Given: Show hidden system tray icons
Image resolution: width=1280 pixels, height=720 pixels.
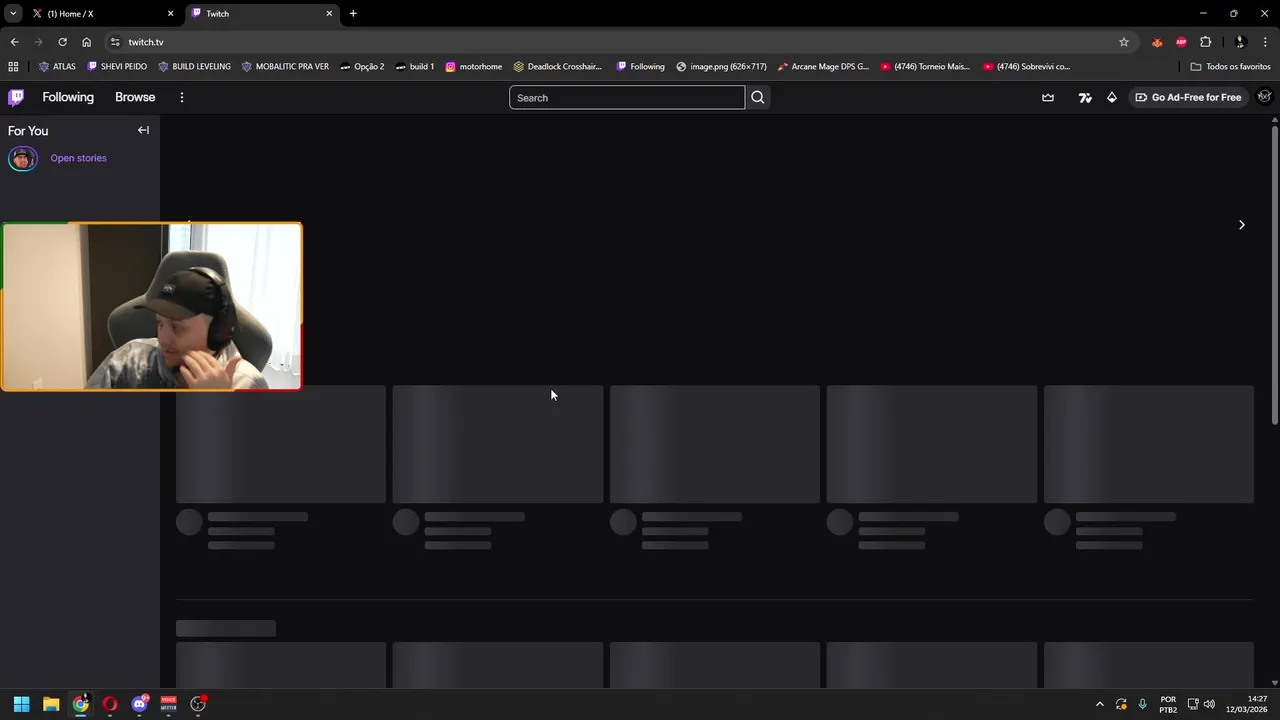Looking at the screenshot, I should pyautogui.click(x=1100, y=704).
